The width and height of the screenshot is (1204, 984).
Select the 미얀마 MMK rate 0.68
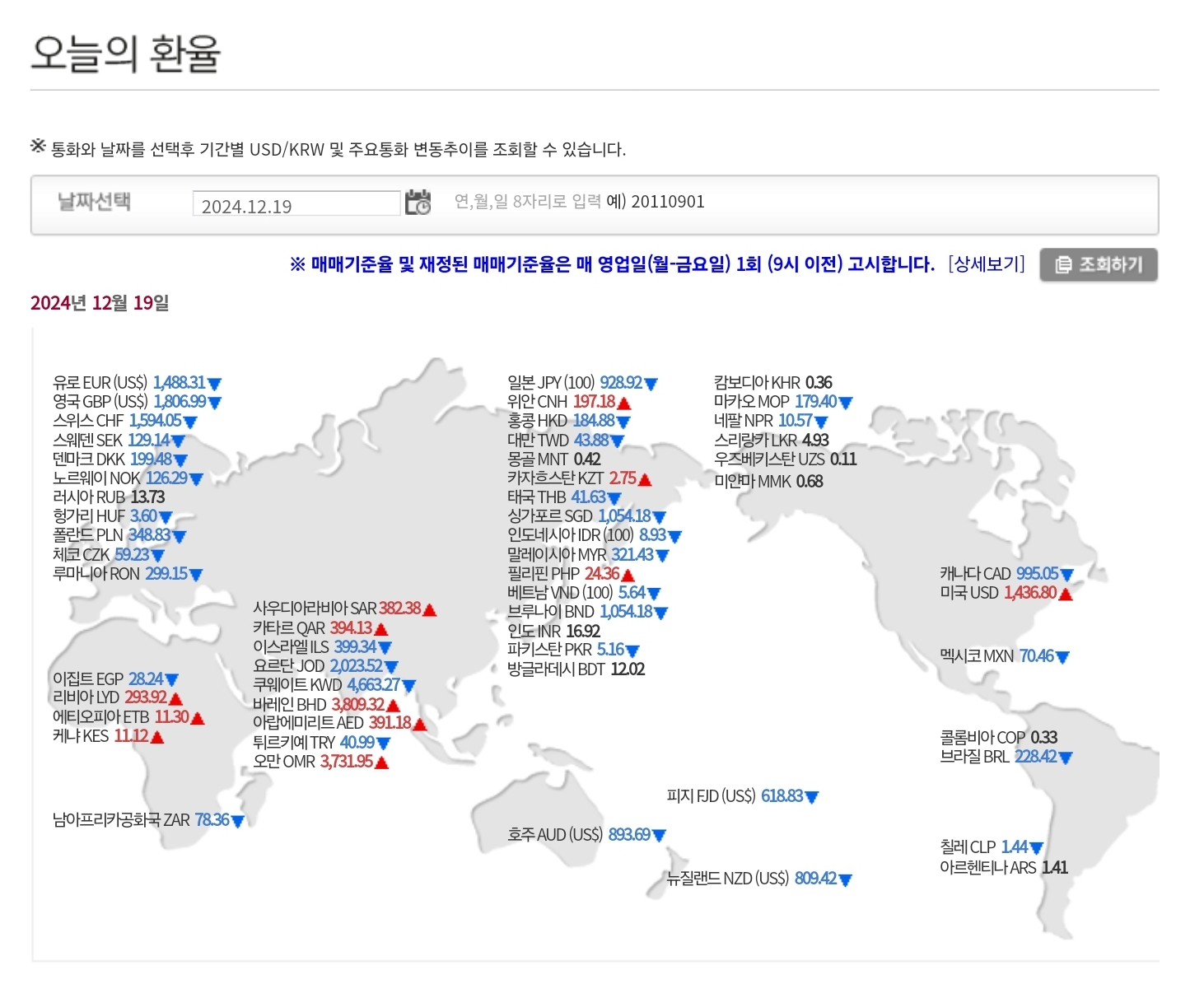click(x=810, y=482)
